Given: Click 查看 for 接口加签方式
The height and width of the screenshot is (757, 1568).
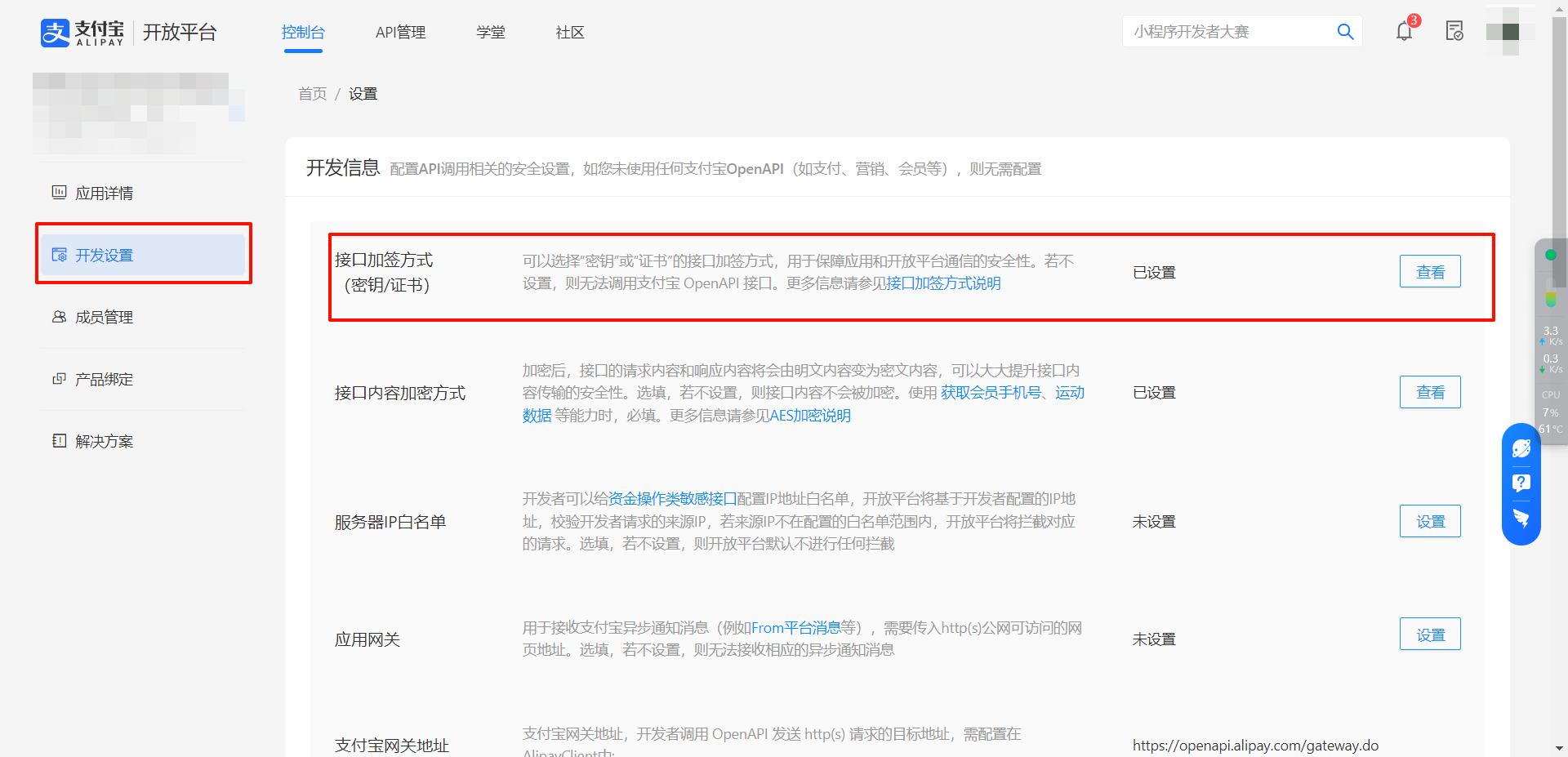Looking at the screenshot, I should (1430, 271).
